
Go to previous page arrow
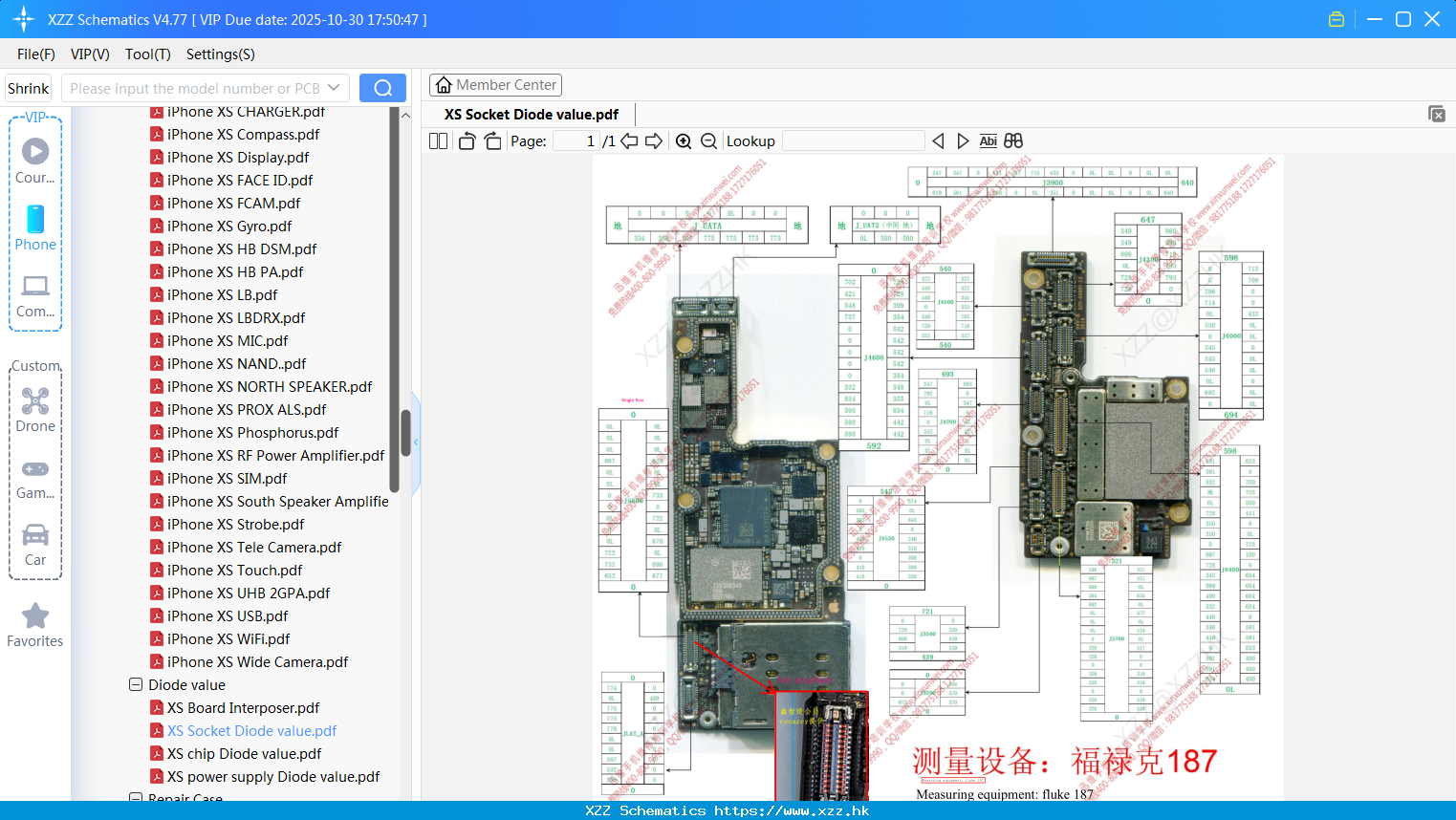click(x=629, y=141)
